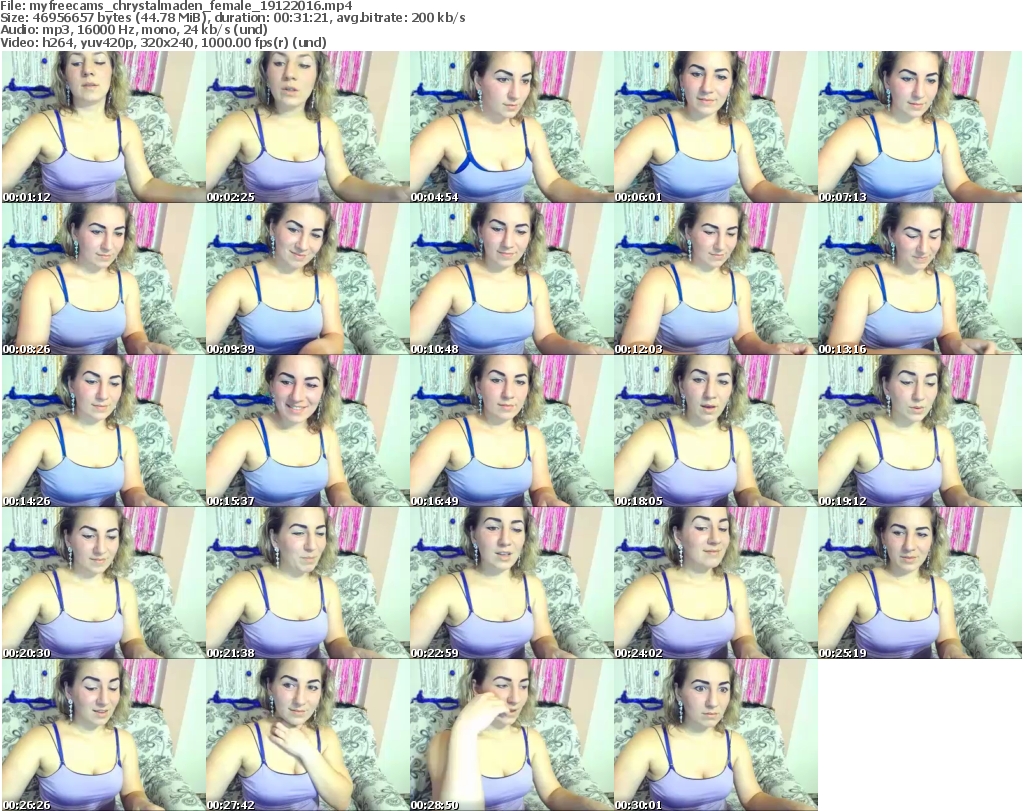Open the frame stamped 00:07:13

[x=920, y=127]
